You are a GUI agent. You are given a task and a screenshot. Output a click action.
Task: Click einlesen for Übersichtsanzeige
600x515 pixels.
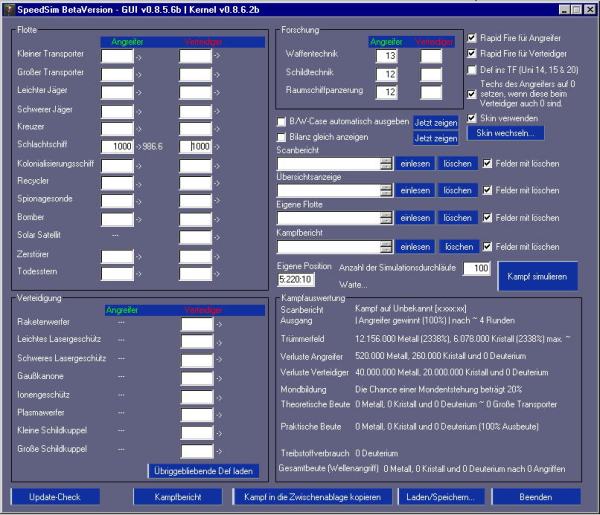pos(415,190)
